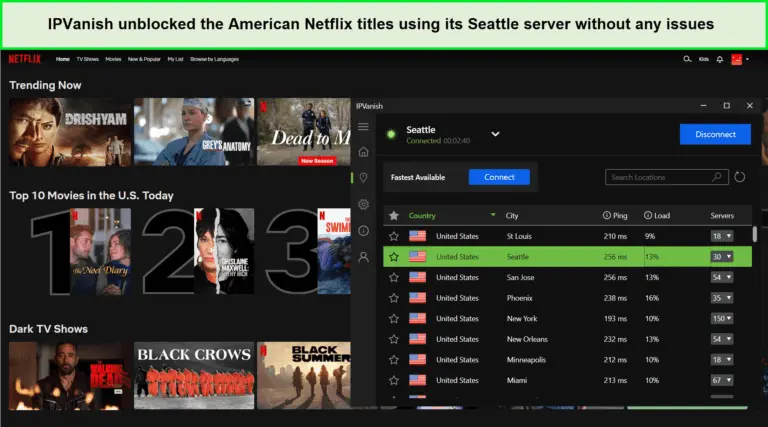
Task: Go to the IPVanish home icon
Action: (363, 152)
